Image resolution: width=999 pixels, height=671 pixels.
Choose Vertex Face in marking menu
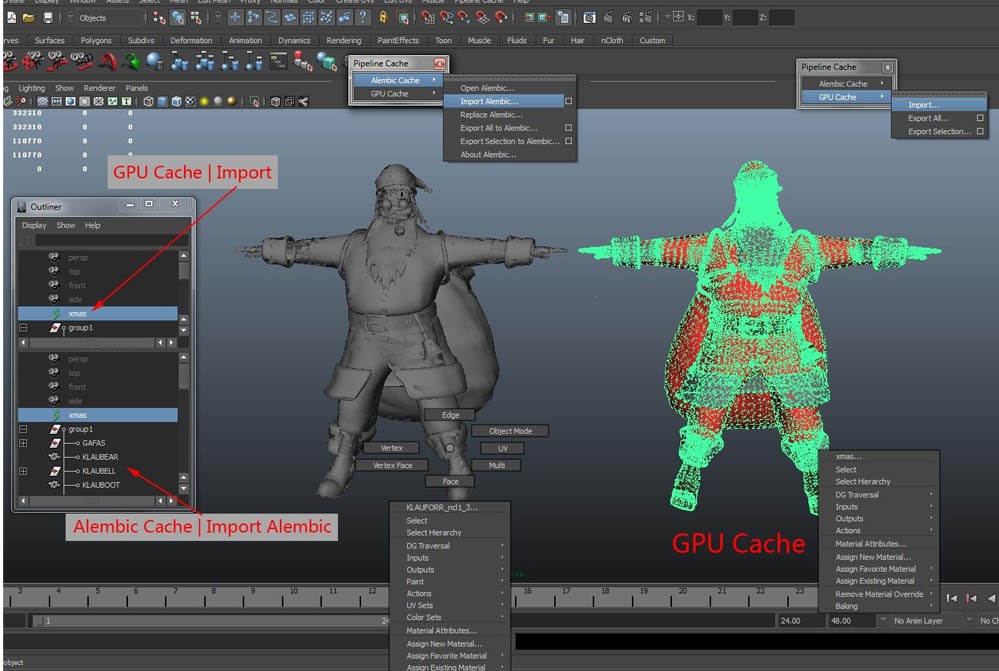coord(392,465)
